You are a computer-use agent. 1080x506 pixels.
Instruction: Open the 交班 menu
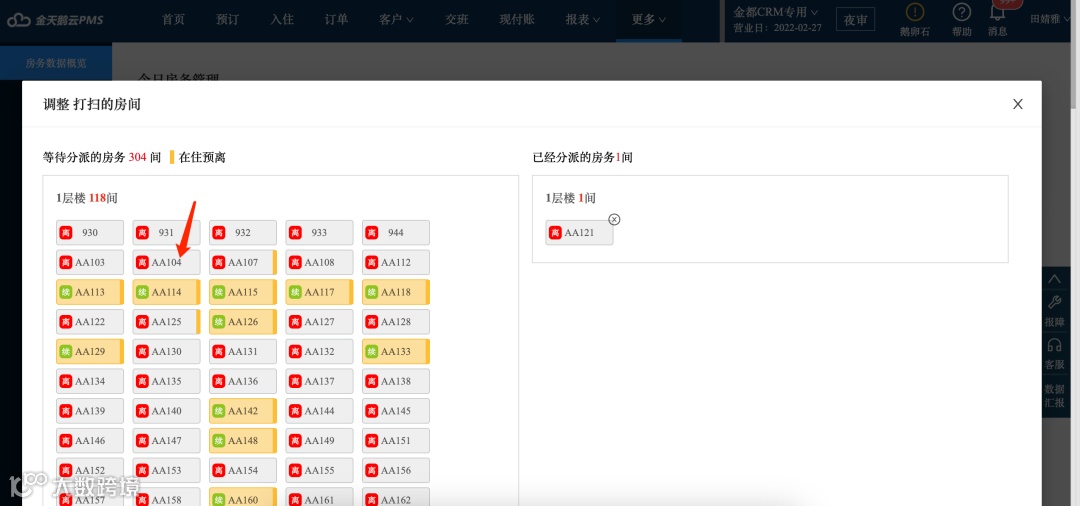(456, 19)
